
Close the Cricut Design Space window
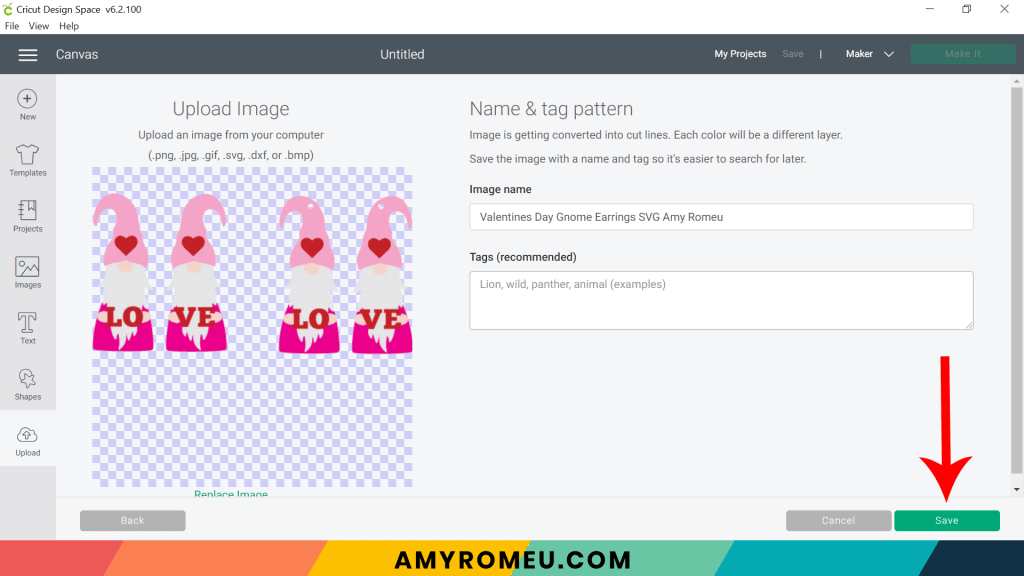(x=1004, y=9)
